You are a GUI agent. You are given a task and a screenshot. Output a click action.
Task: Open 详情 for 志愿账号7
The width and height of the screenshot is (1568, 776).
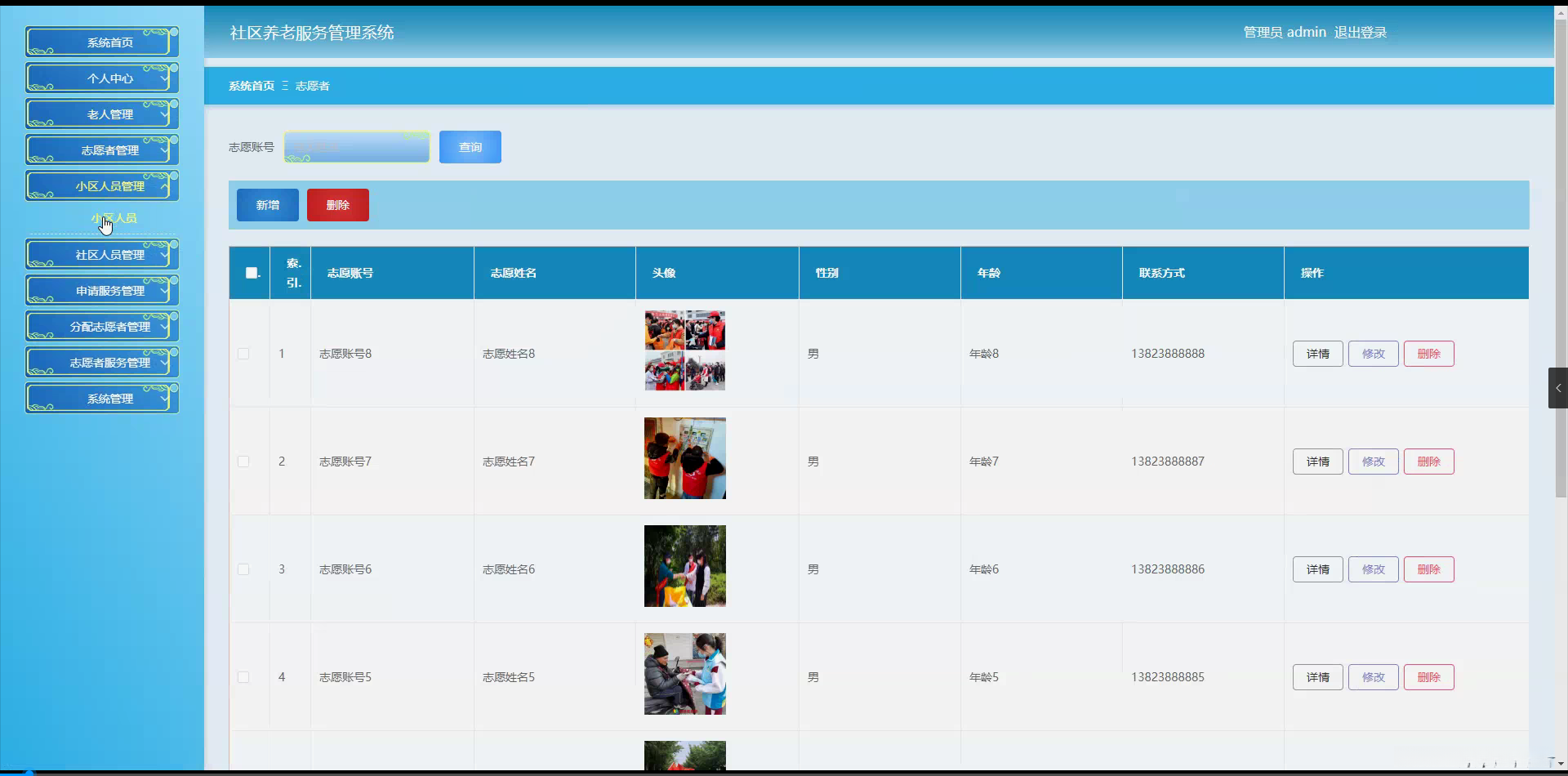pos(1318,462)
